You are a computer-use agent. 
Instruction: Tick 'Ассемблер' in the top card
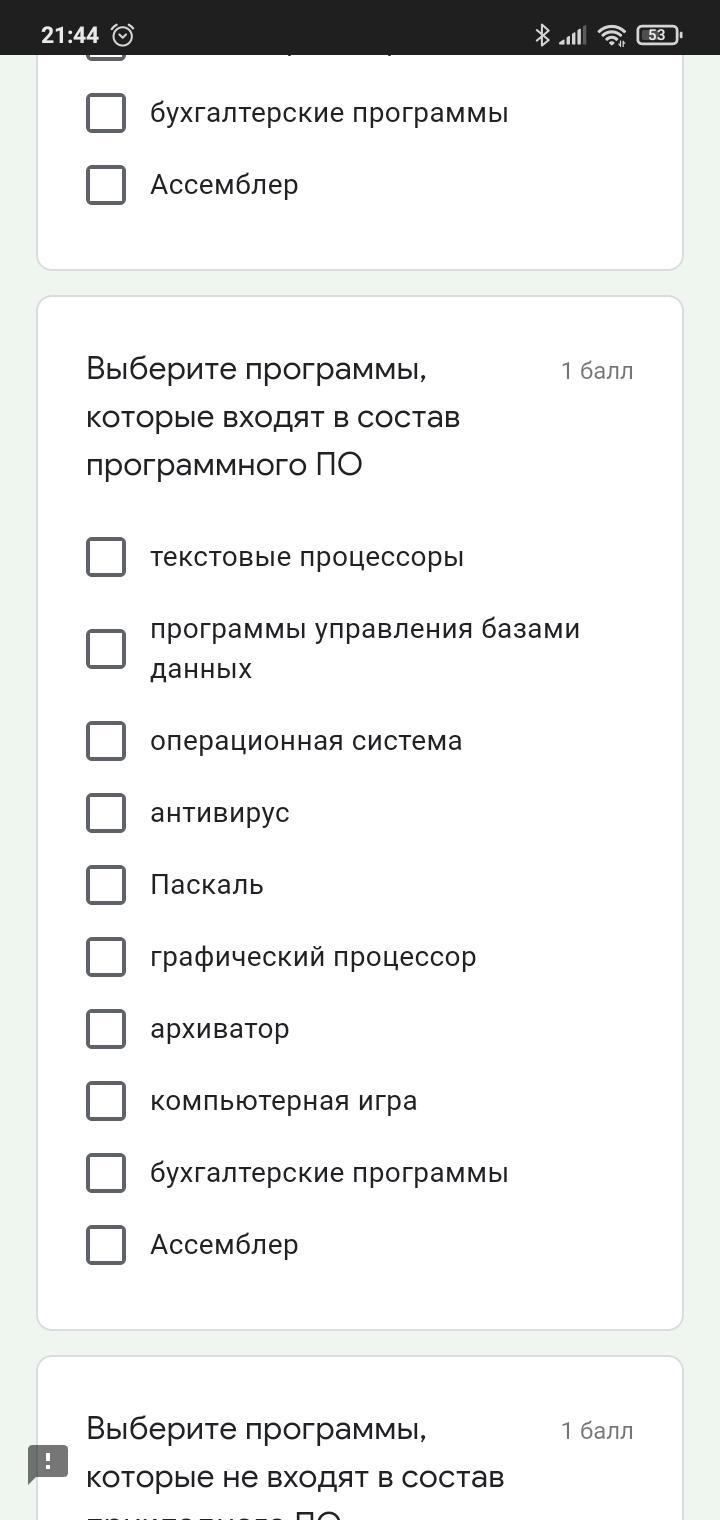point(106,185)
